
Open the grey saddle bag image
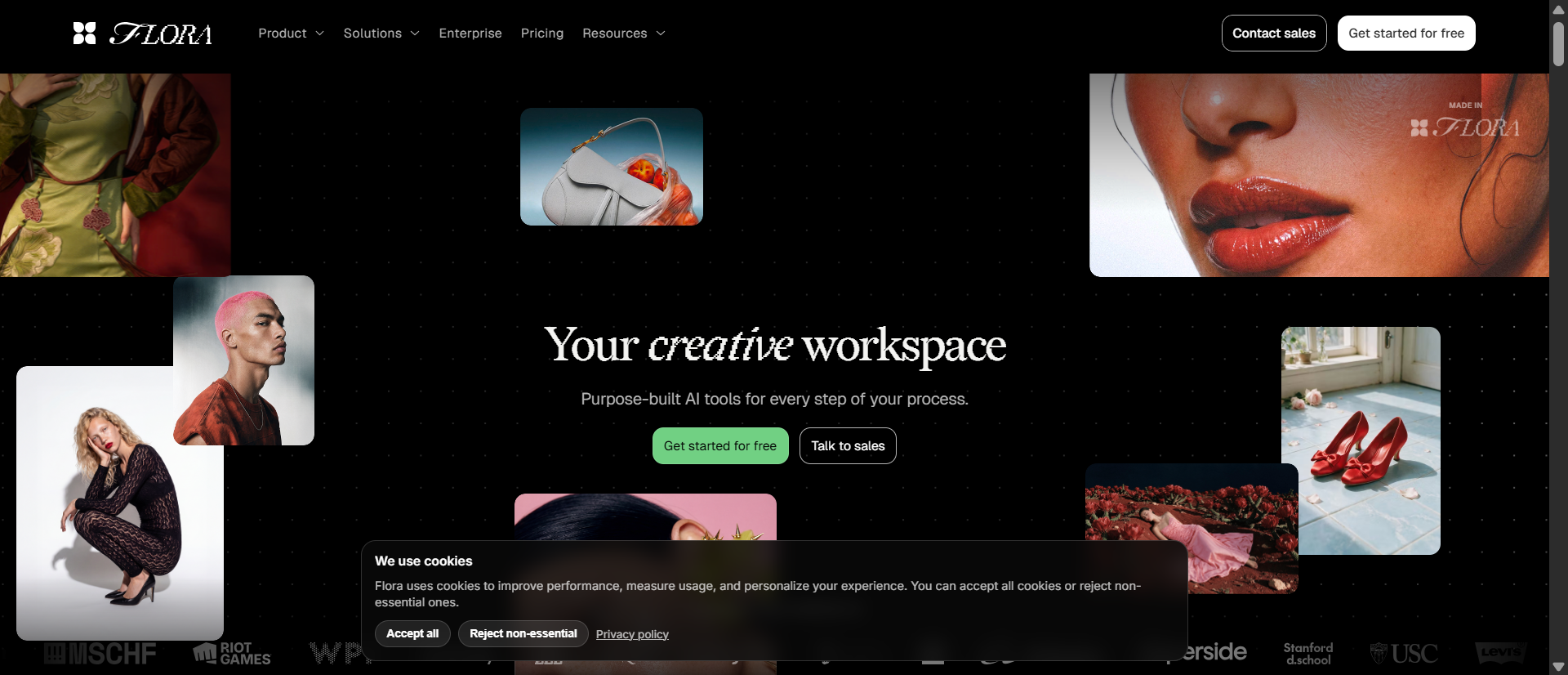pyautogui.click(x=612, y=167)
